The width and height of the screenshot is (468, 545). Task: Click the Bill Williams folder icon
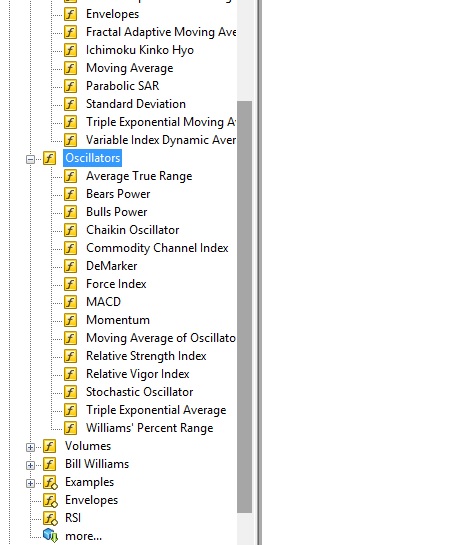tap(49, 464)
